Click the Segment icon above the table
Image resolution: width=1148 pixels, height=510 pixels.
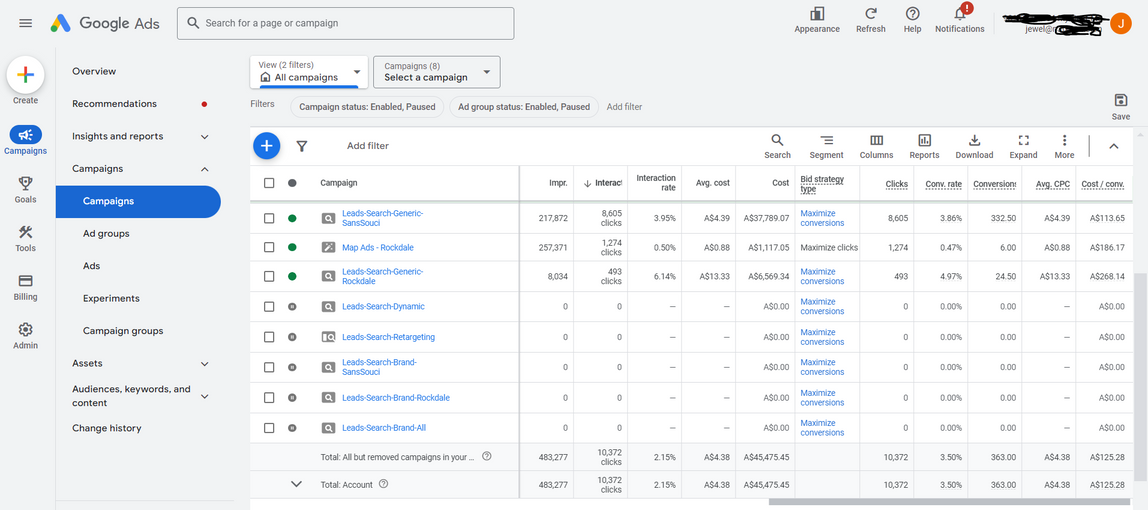click(x=826, y=141)
